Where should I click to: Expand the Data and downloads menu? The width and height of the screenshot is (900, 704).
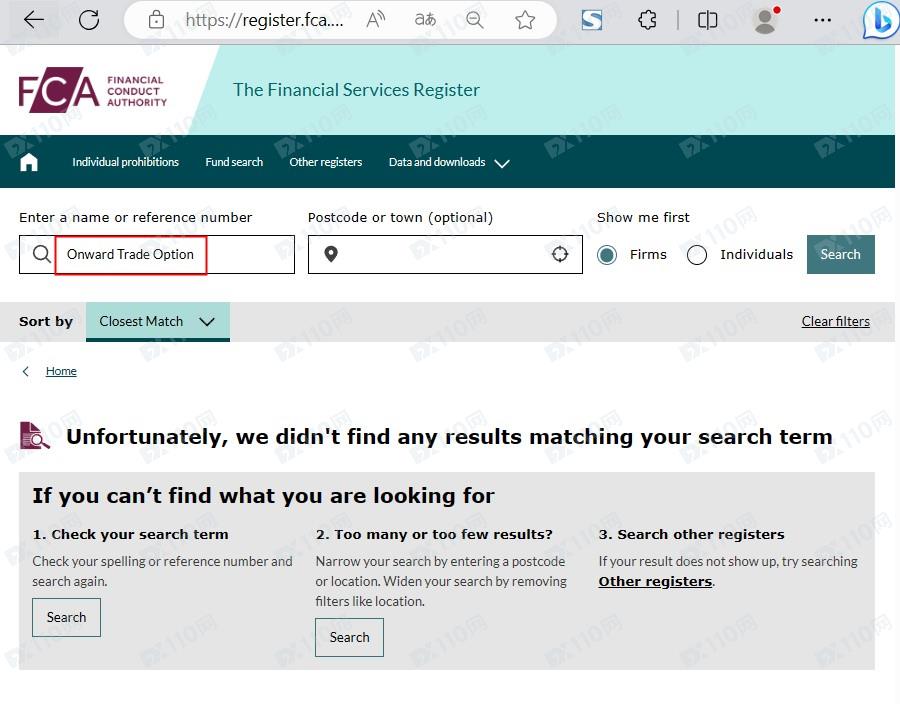[x=449, y=162]
